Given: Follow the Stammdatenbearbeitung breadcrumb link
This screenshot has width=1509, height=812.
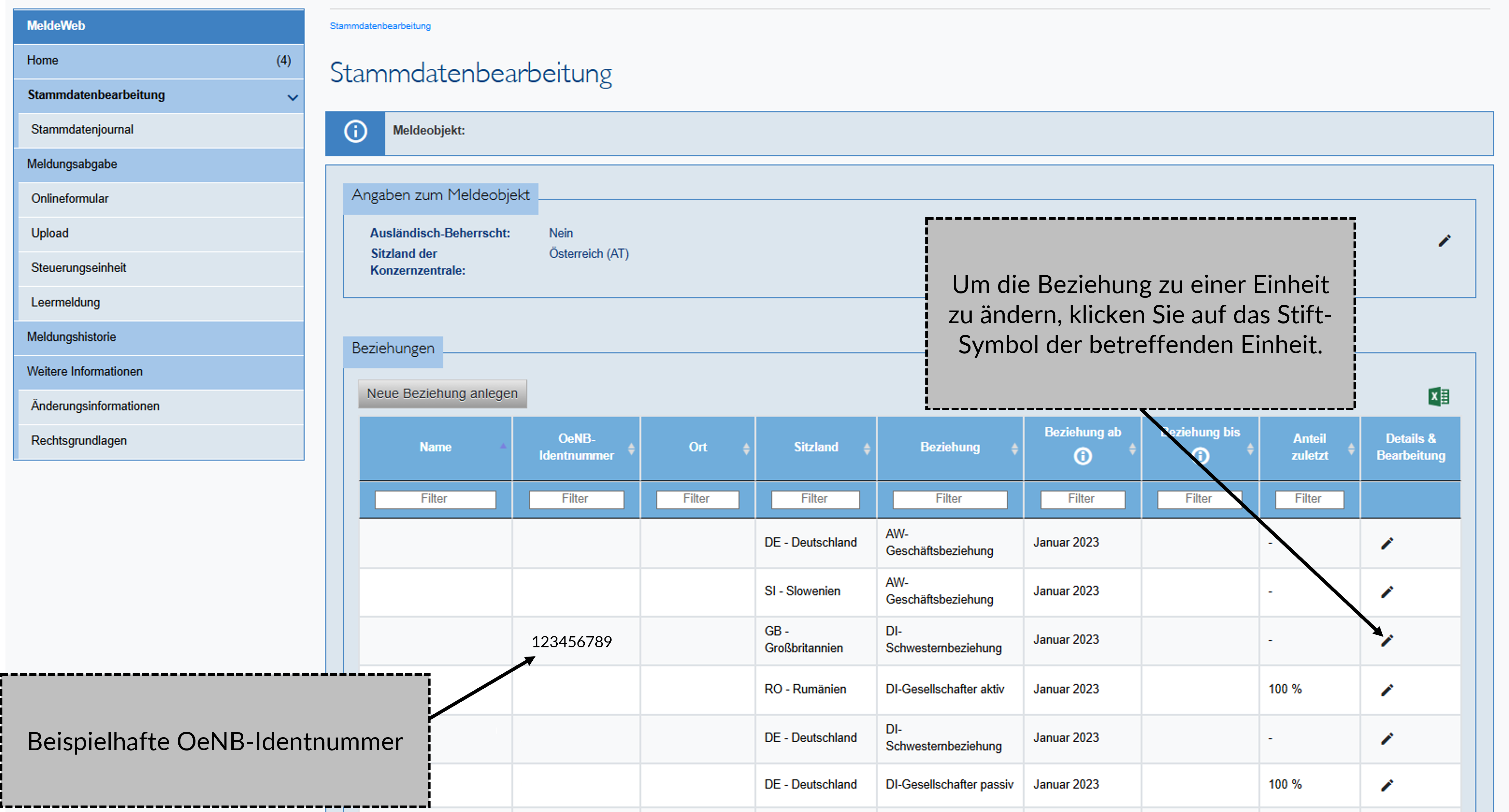Looking at the screenshot, I should (x=380, y=26).
